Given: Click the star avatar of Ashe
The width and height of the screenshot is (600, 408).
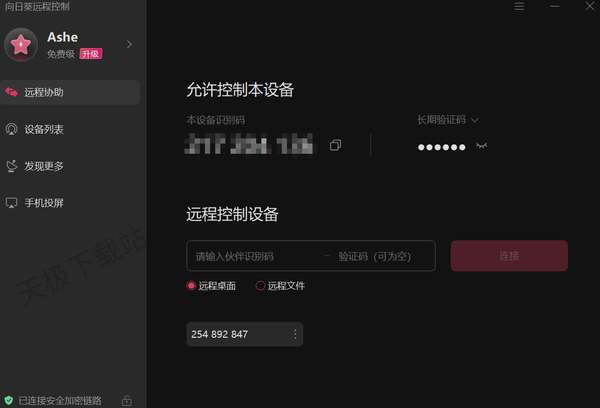Looking at the screenshot, I should pyautogui.click(x=21, y=45).
